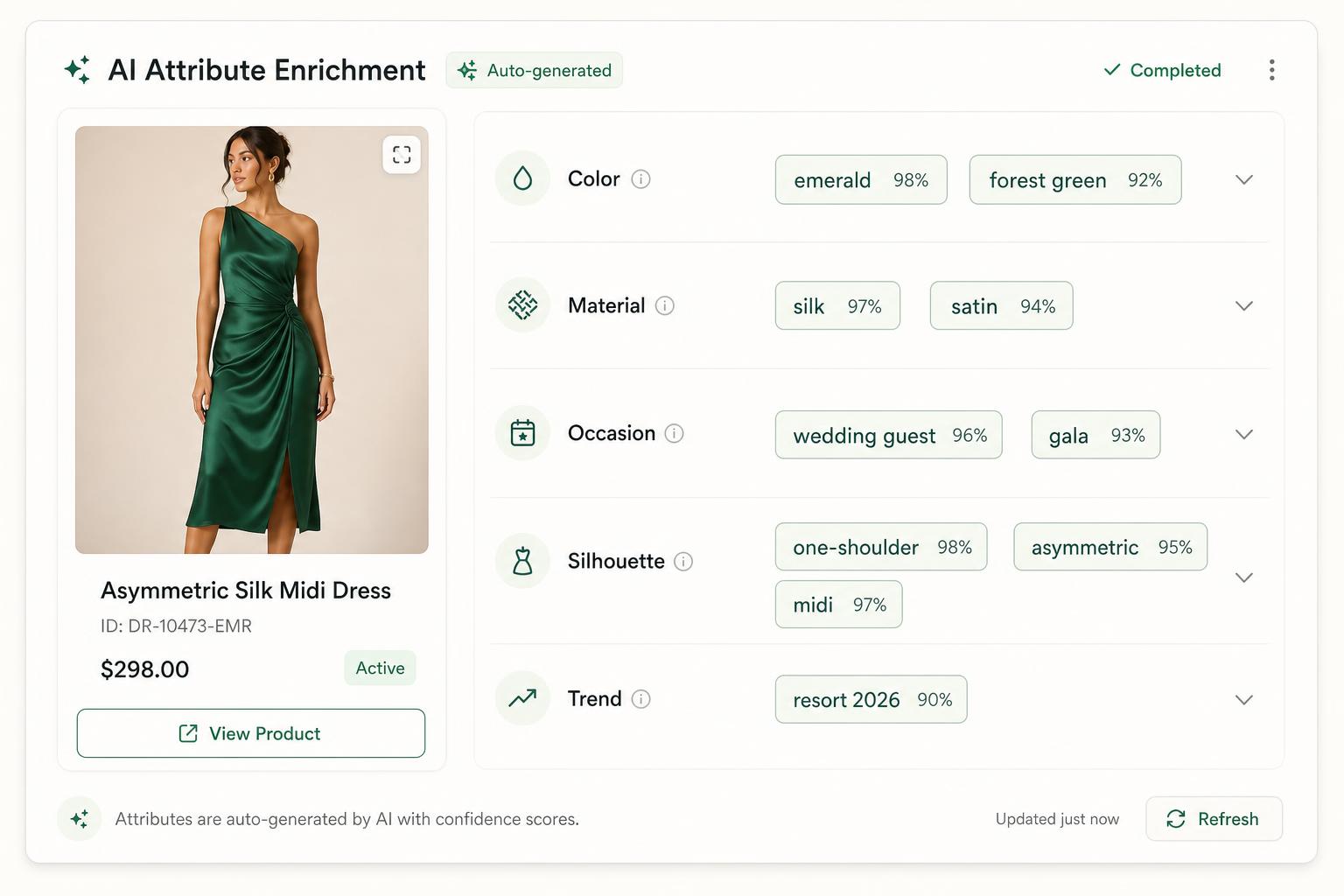Click the Refresh button

pyautogui.click(x=1214, y=819)
